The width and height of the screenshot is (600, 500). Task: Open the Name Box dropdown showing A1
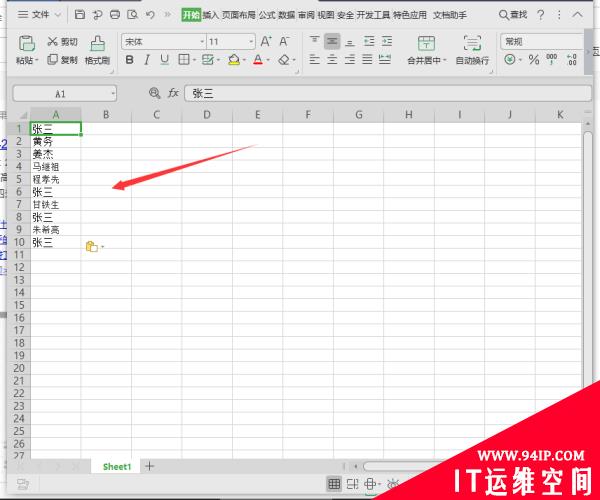(113, 94)
